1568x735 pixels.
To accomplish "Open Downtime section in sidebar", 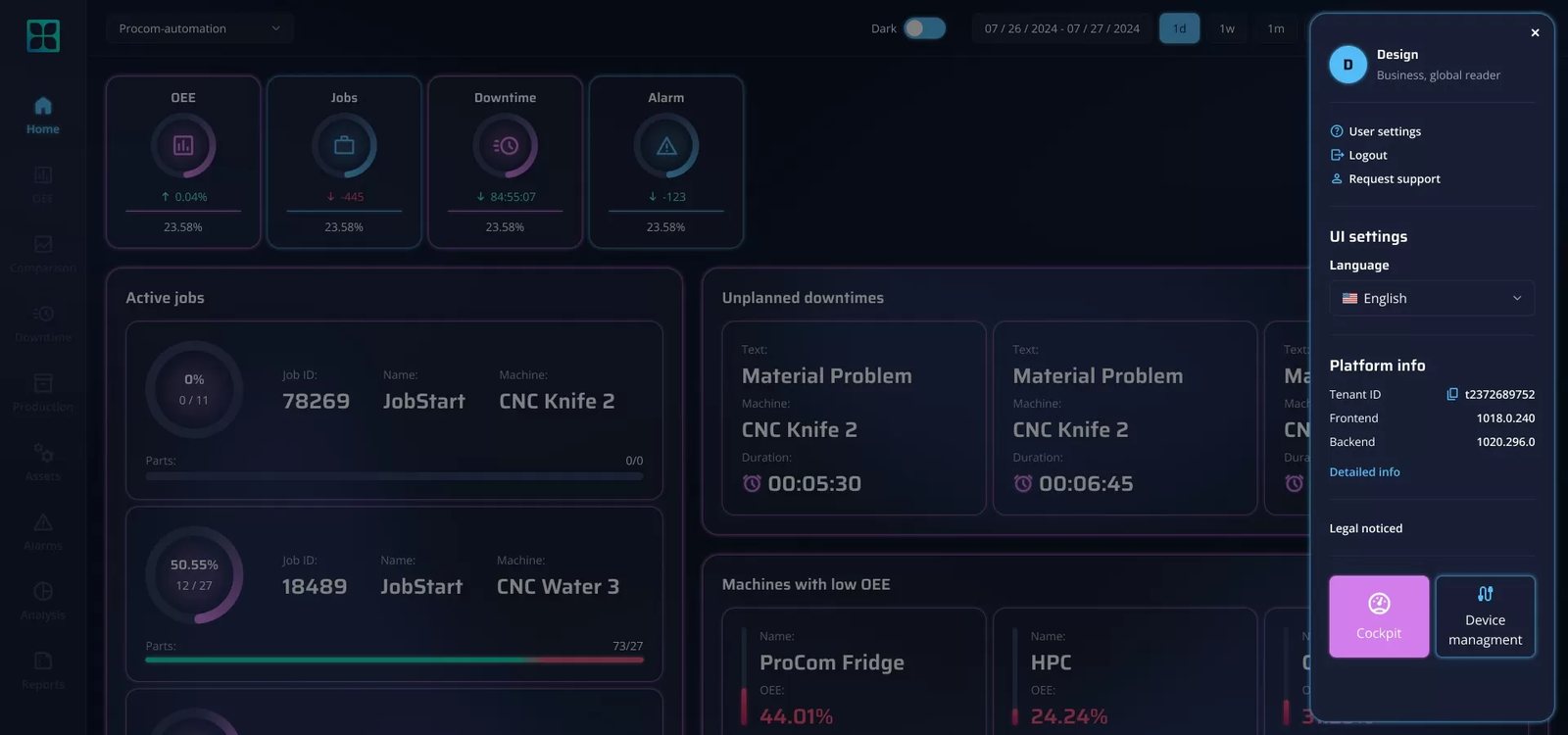I will [x=43, y=323].
